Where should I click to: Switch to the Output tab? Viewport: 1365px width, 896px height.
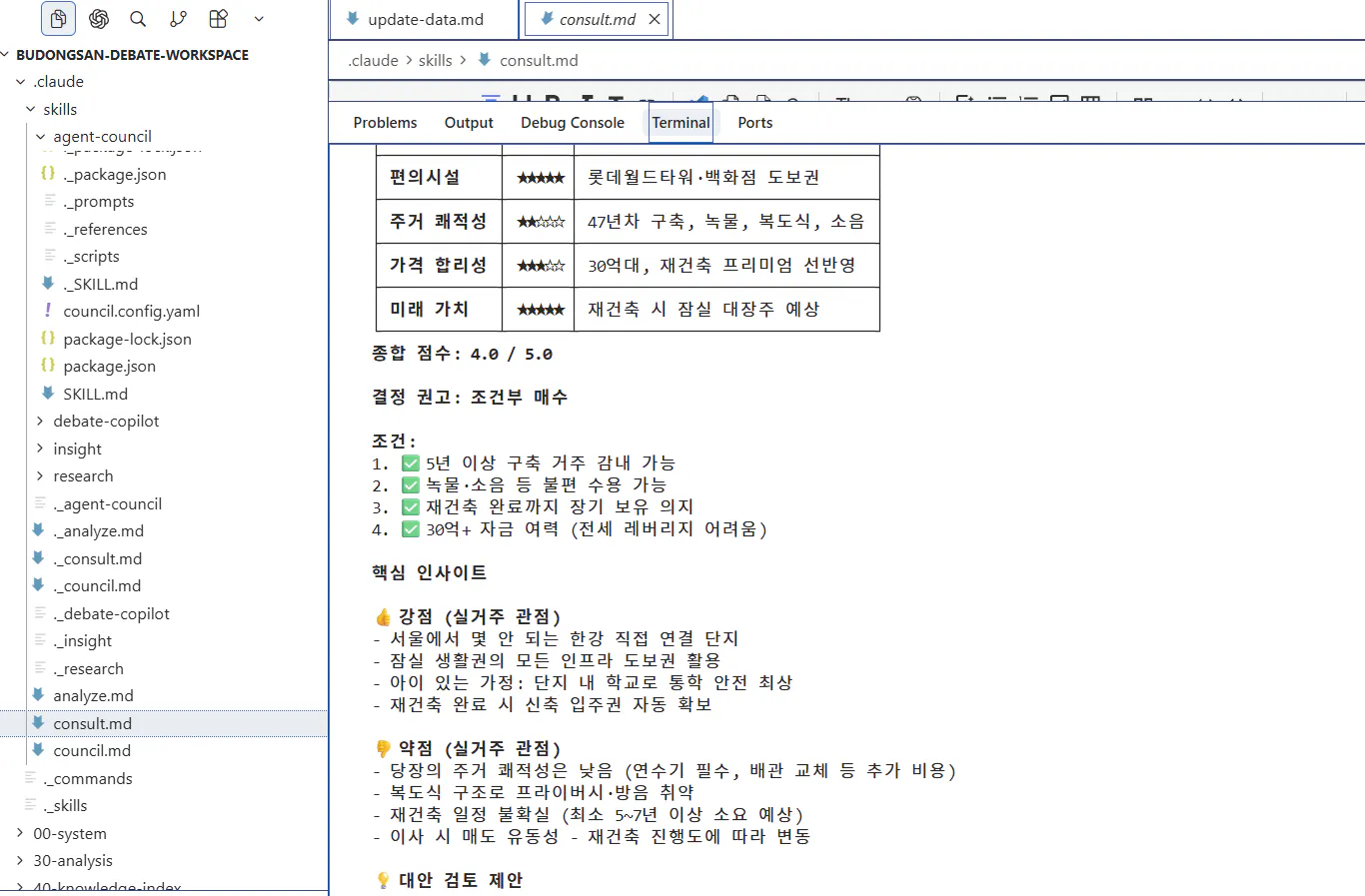click(x=469, y=122)
